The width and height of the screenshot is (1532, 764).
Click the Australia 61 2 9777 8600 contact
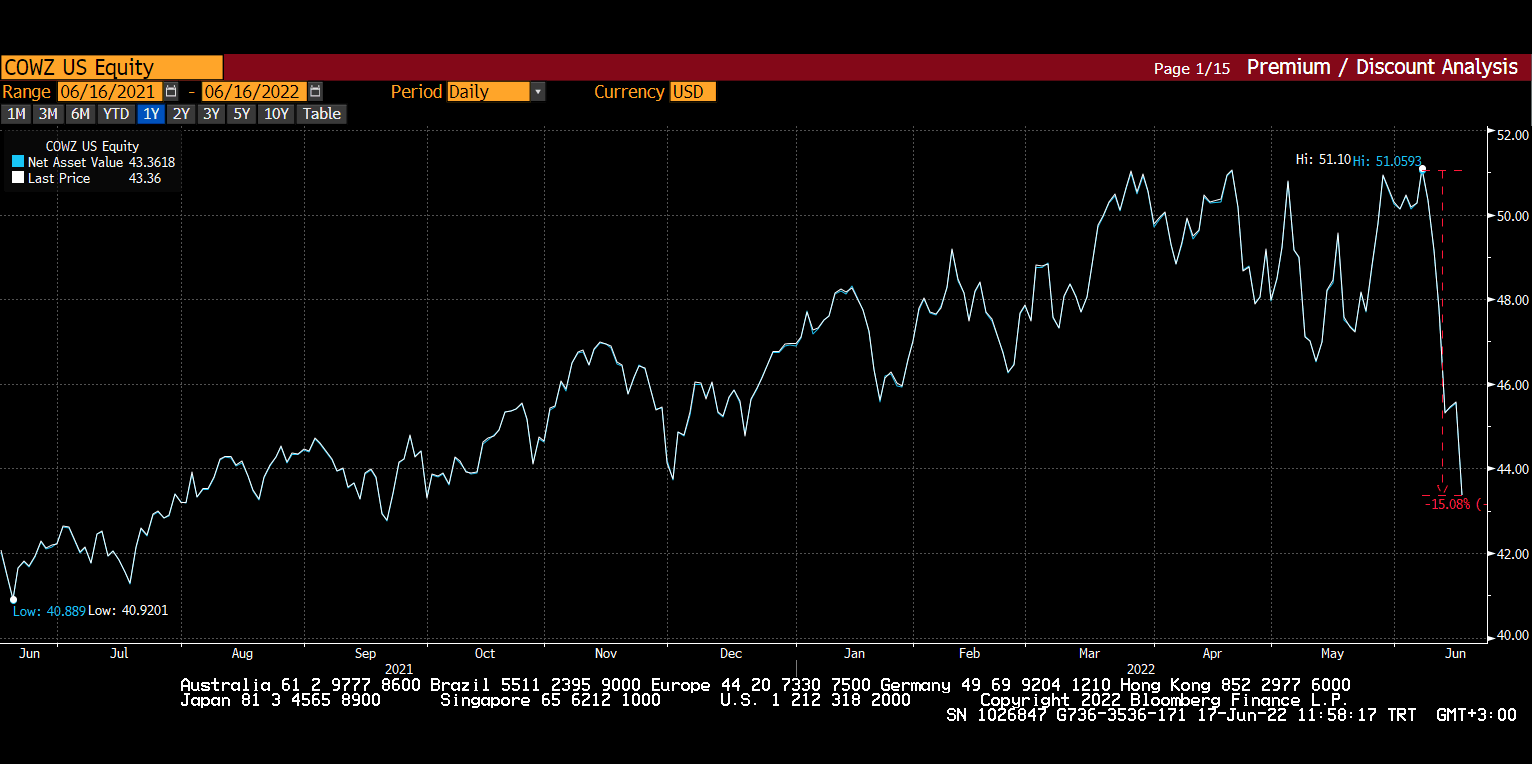300,685
